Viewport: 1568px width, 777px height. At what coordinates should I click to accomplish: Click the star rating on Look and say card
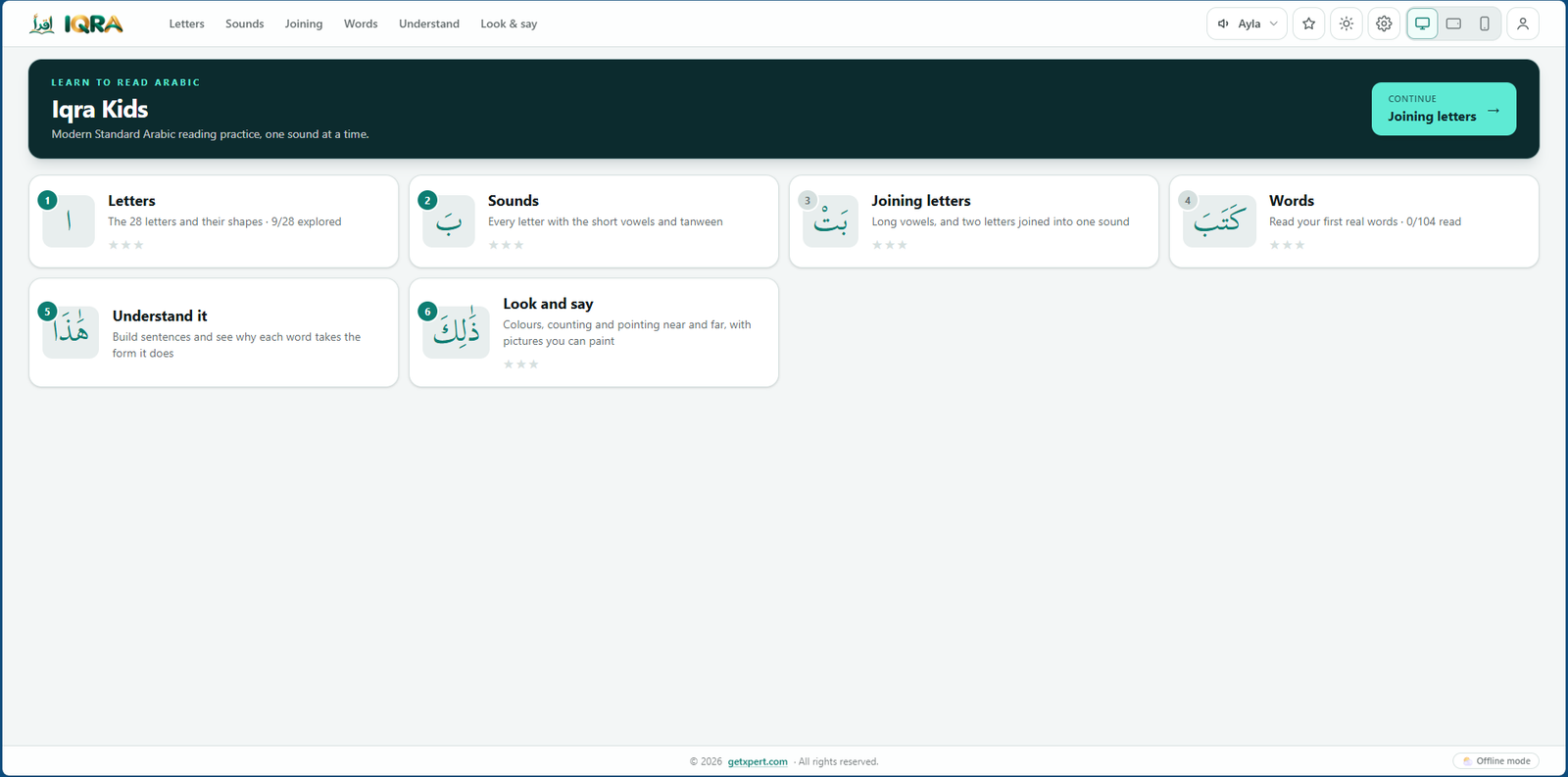point(521,364)
